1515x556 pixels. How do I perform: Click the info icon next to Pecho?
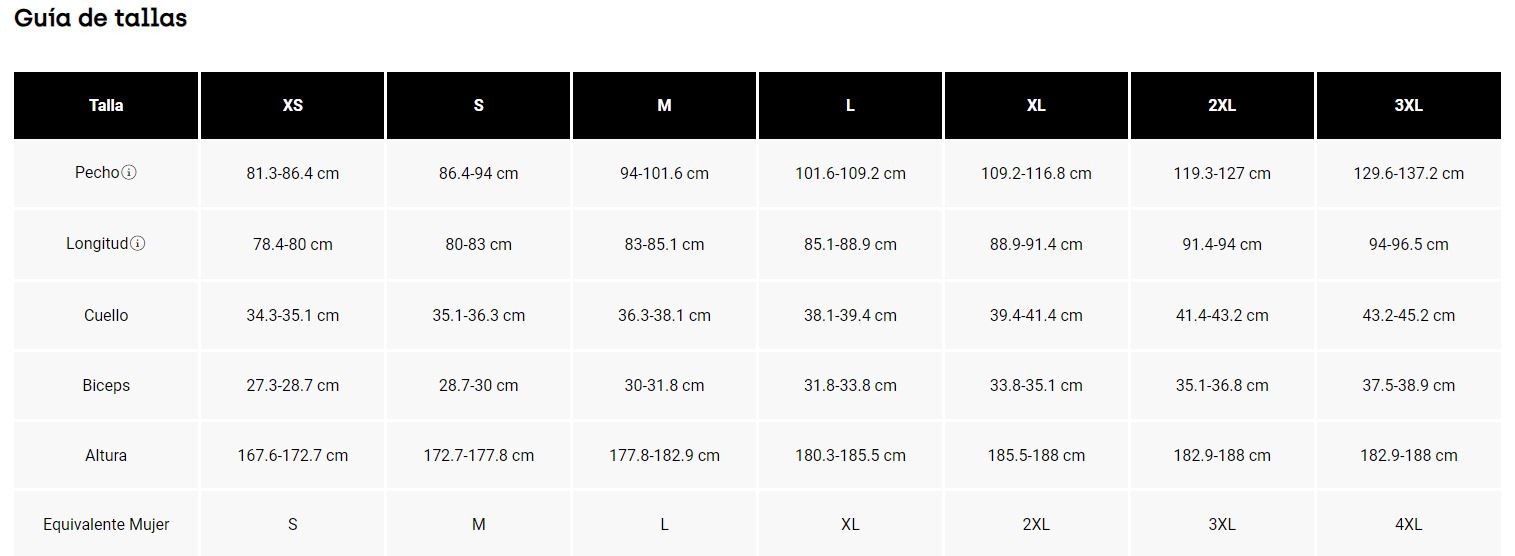129,173
